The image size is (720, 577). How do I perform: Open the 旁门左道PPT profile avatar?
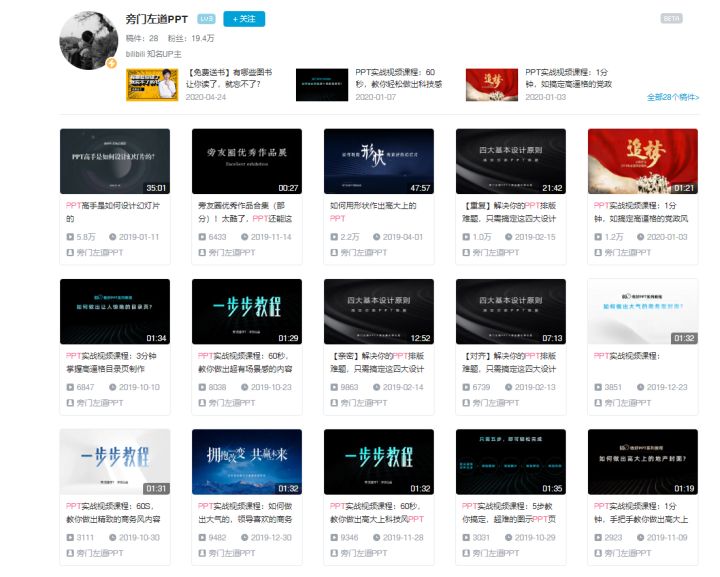pyautogui.click(x=89, y=41)
